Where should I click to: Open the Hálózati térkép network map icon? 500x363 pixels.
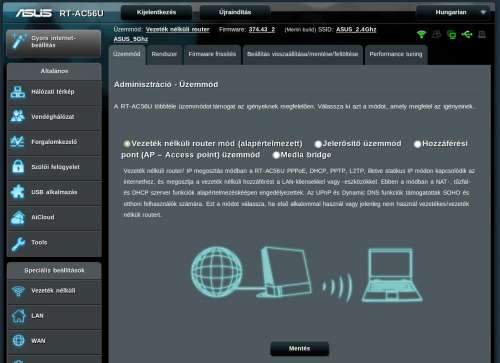[x=18, y=92]
